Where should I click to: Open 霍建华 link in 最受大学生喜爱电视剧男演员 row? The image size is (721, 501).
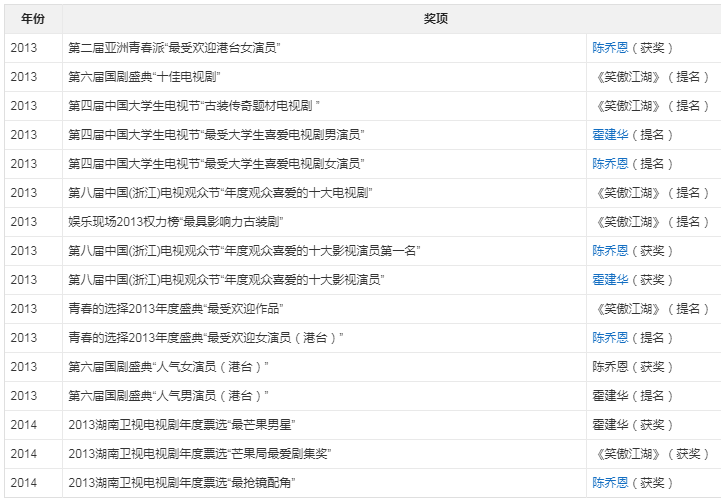coord(610,135)
